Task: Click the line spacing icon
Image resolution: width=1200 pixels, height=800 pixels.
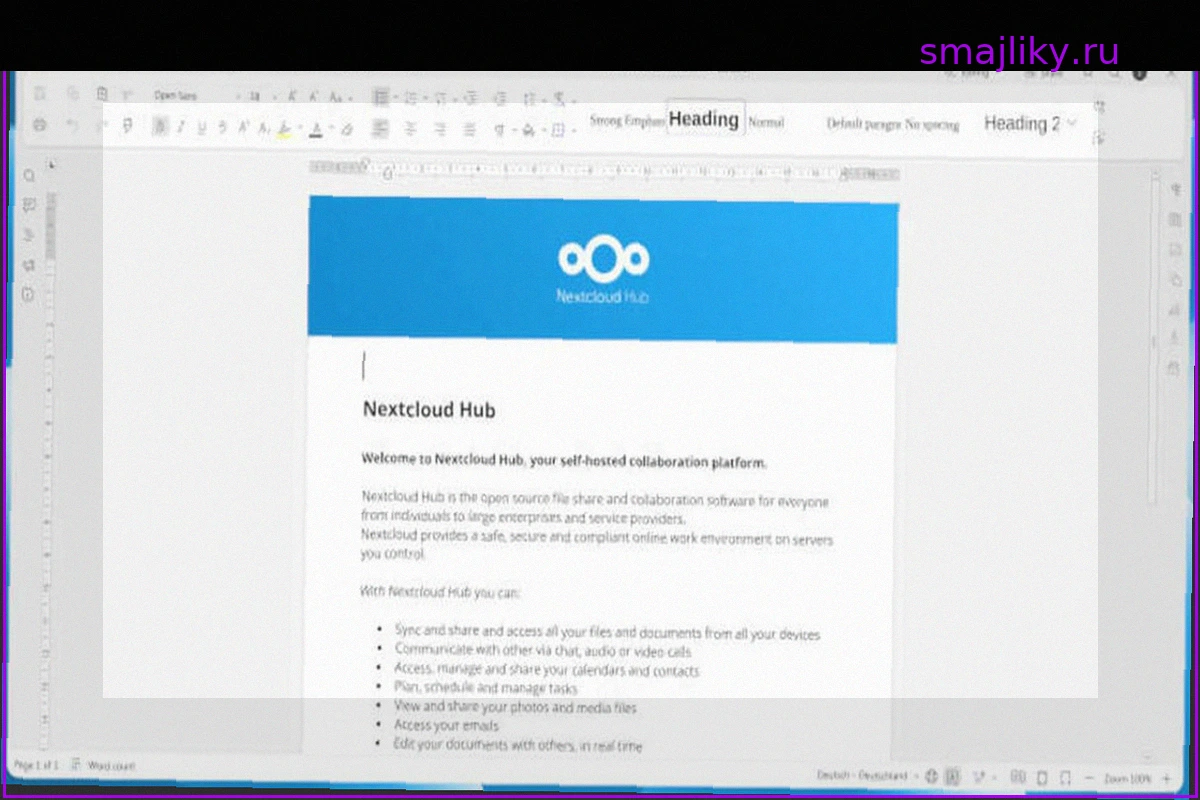Action: (x=530, y=99)
